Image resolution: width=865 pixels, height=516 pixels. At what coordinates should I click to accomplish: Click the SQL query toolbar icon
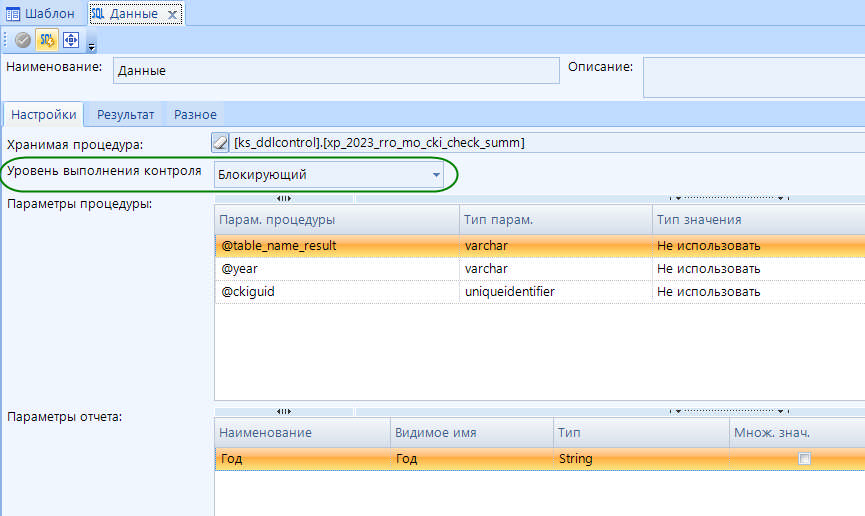click(46, 40)
